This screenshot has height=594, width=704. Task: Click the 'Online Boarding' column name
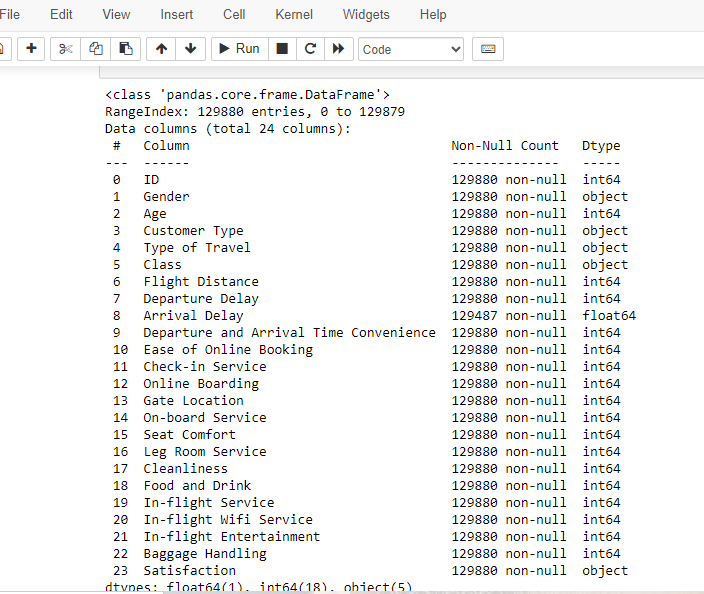click(x=201, y=384)
